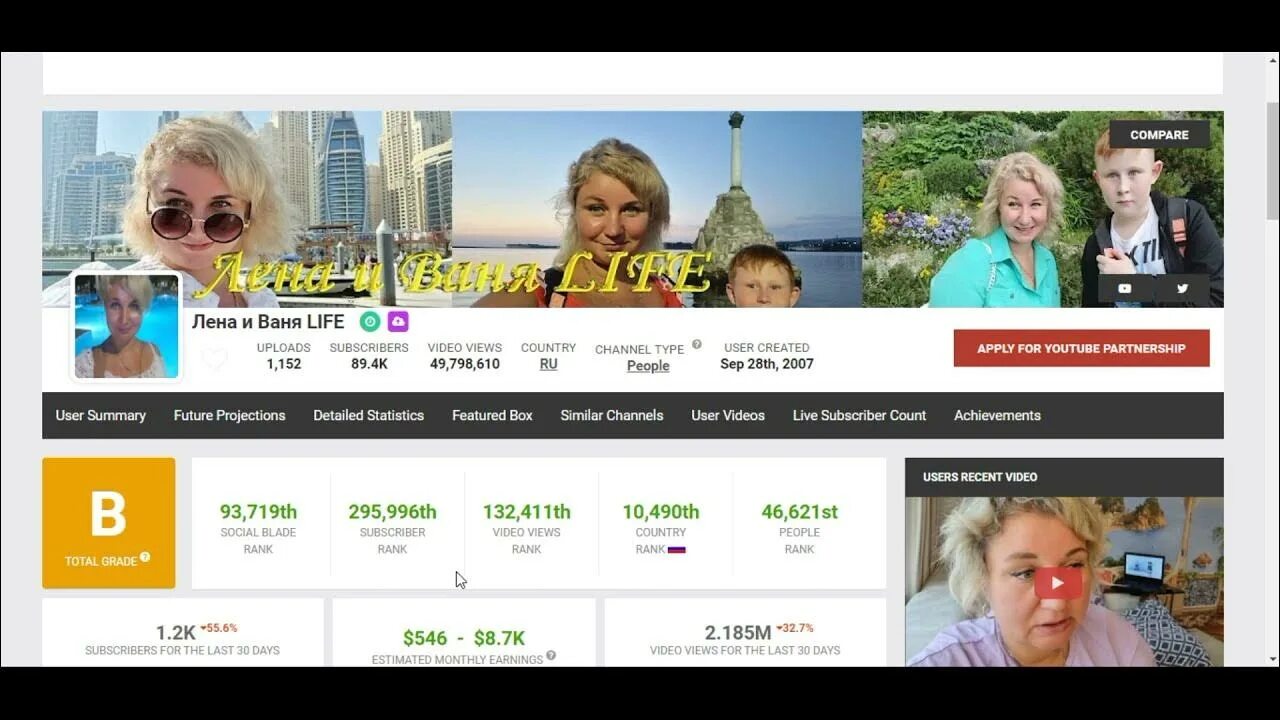Click the 132,411th video views rank
The height and width of the screenshot is (720, 1280).
point(526,512)
